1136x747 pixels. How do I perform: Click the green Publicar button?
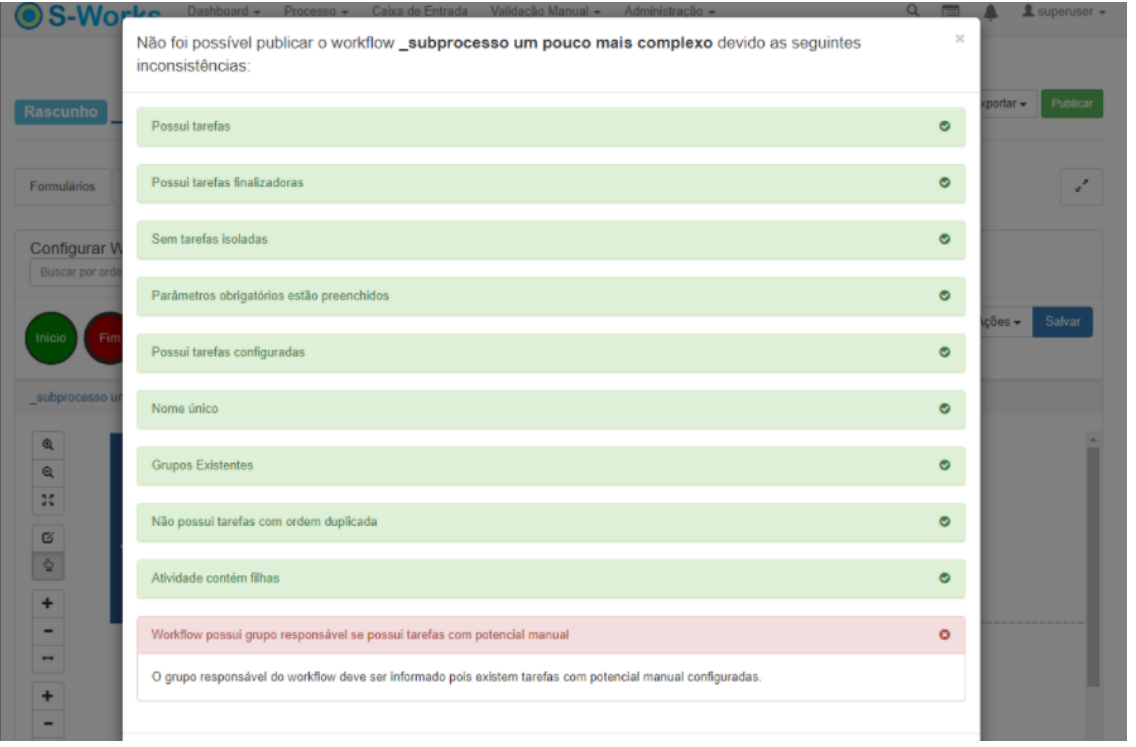tap(1071, 104)
